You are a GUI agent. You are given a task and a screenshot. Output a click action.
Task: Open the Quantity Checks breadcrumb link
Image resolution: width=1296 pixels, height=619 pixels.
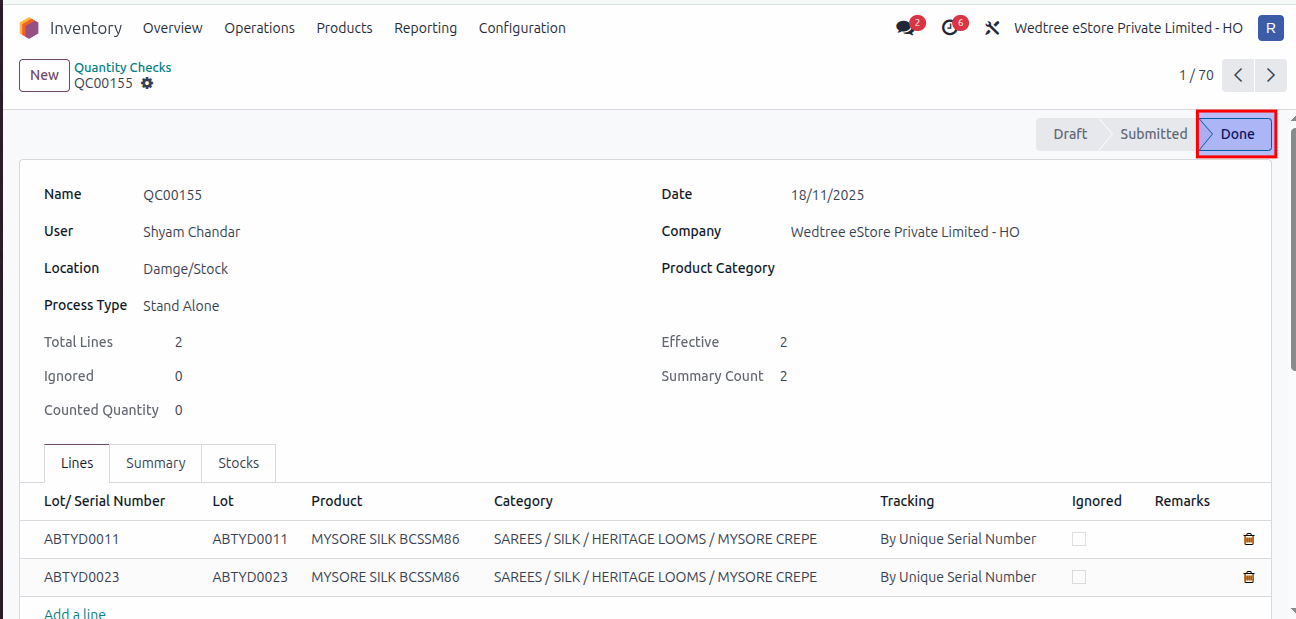click(x=122, y=67)
